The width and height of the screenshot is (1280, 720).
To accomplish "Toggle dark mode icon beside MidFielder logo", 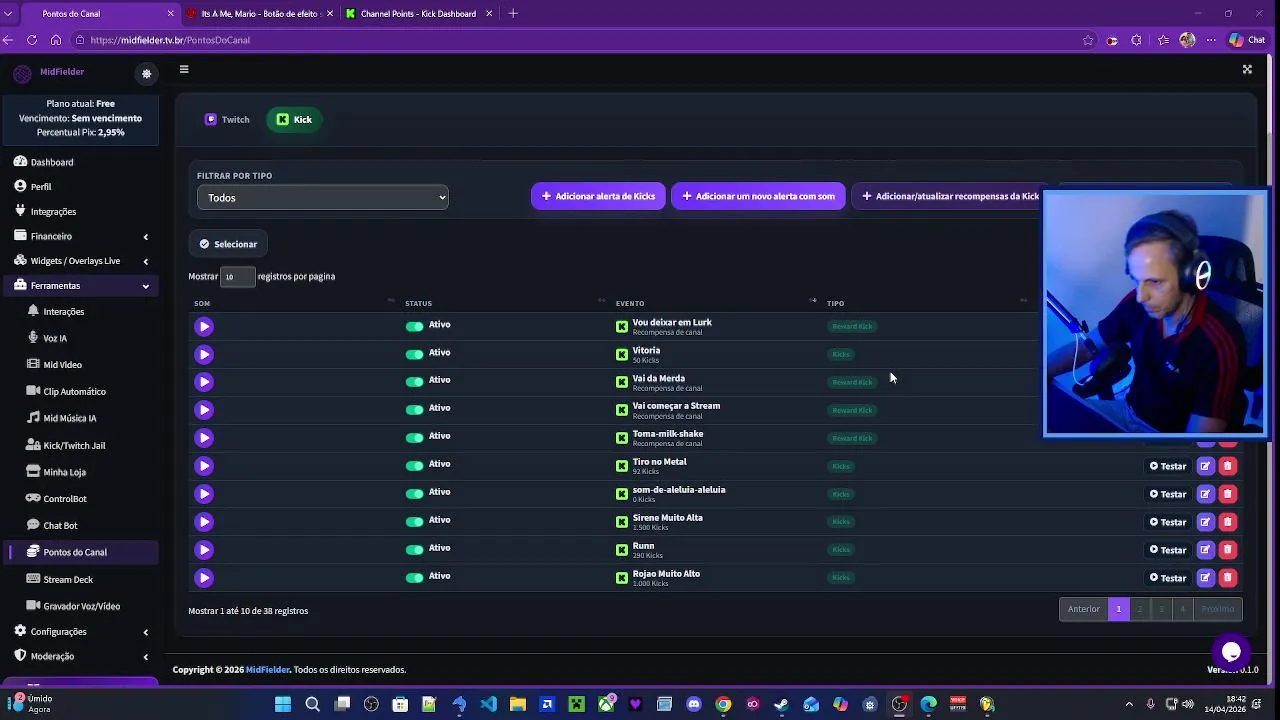I will point(147,74).
